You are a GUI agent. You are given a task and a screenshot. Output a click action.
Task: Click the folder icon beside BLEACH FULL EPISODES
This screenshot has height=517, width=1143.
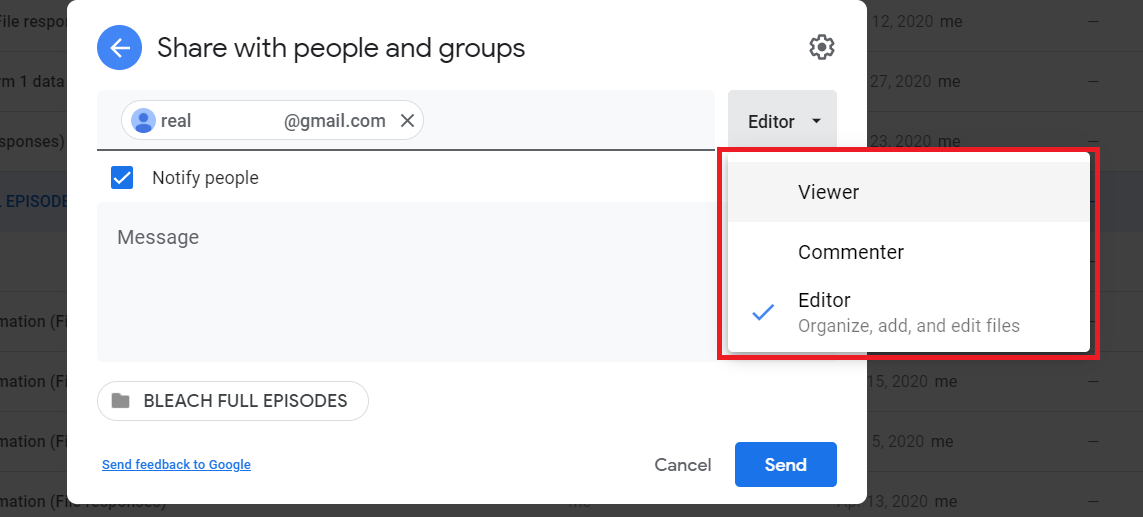(x=121, y=401)
